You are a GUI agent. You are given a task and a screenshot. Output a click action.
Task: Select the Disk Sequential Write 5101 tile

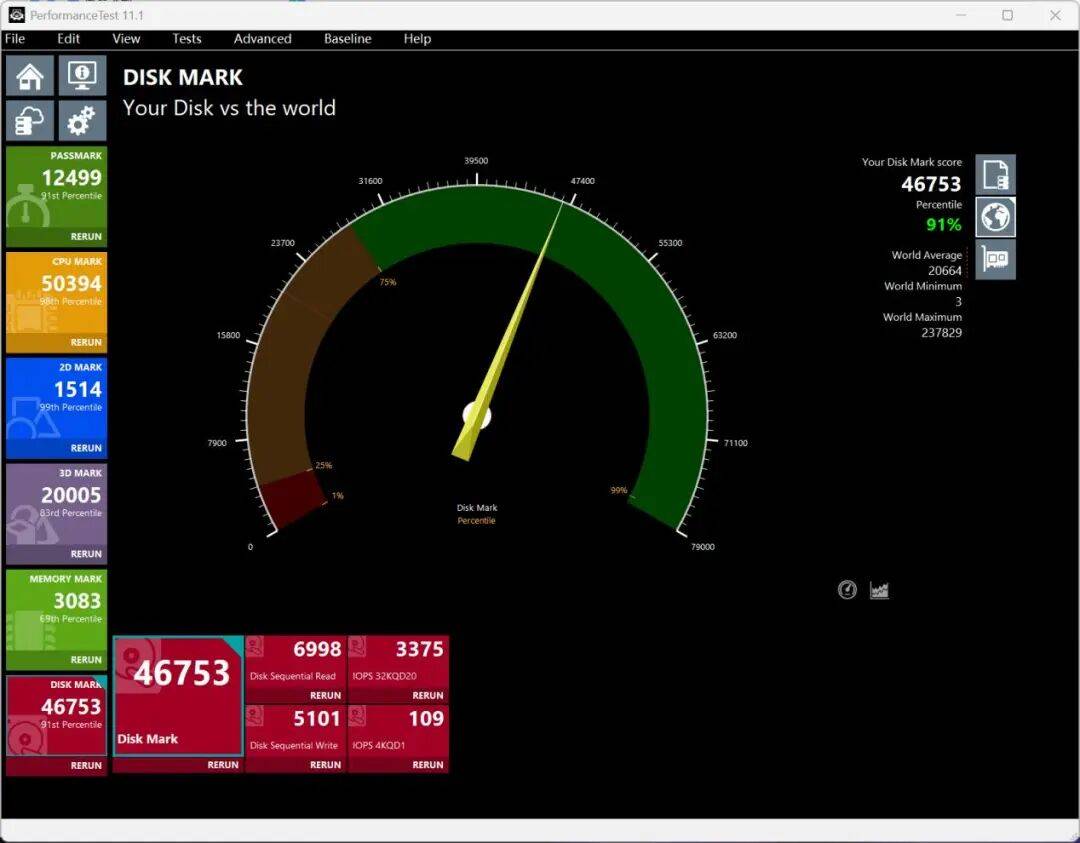coord(295,731)
